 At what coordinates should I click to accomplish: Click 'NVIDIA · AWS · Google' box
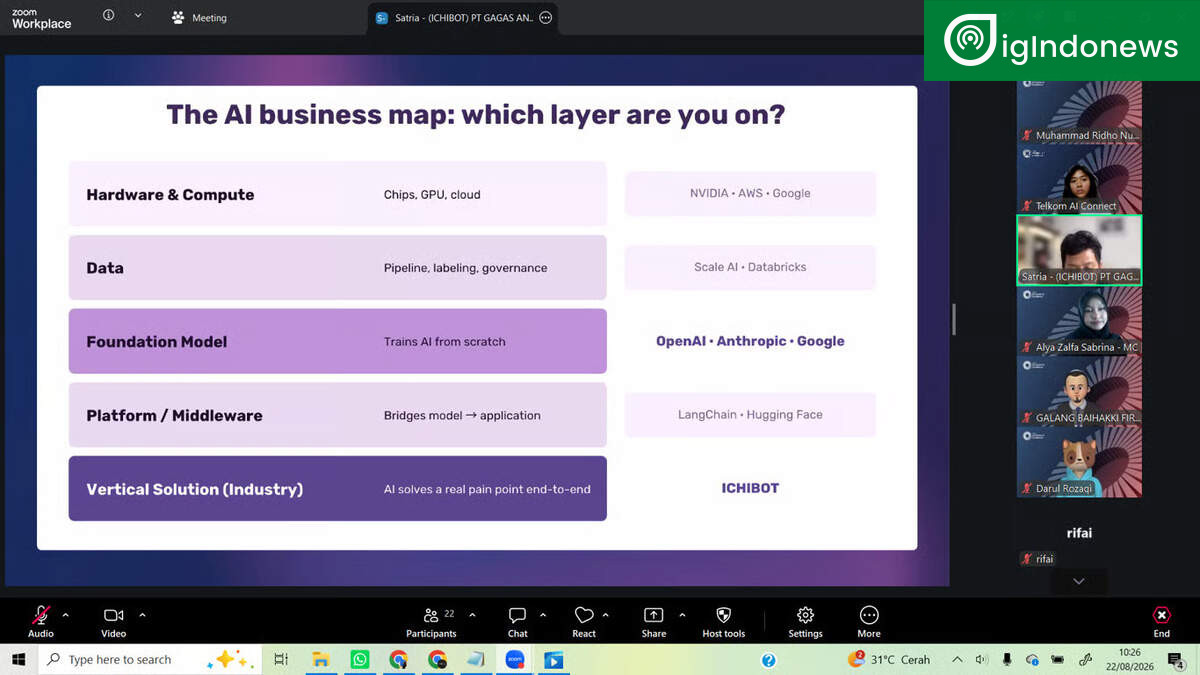750,193
